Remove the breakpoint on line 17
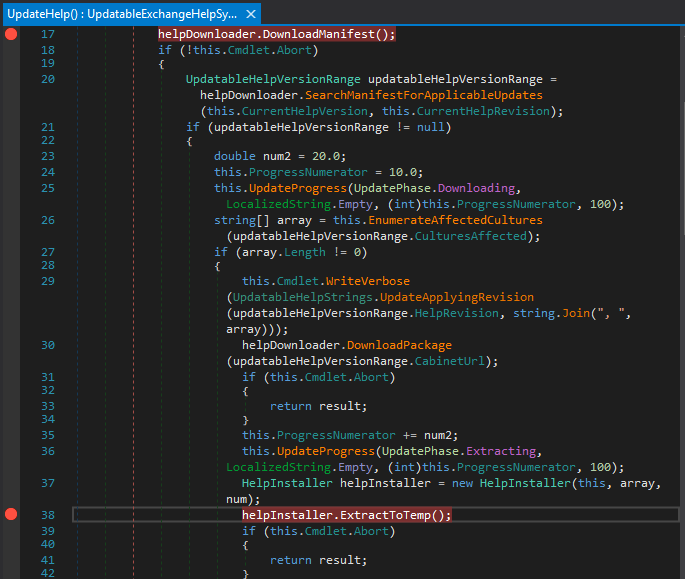Image resolution: width=685 pixels, height=579 pixels. [11, 34]
